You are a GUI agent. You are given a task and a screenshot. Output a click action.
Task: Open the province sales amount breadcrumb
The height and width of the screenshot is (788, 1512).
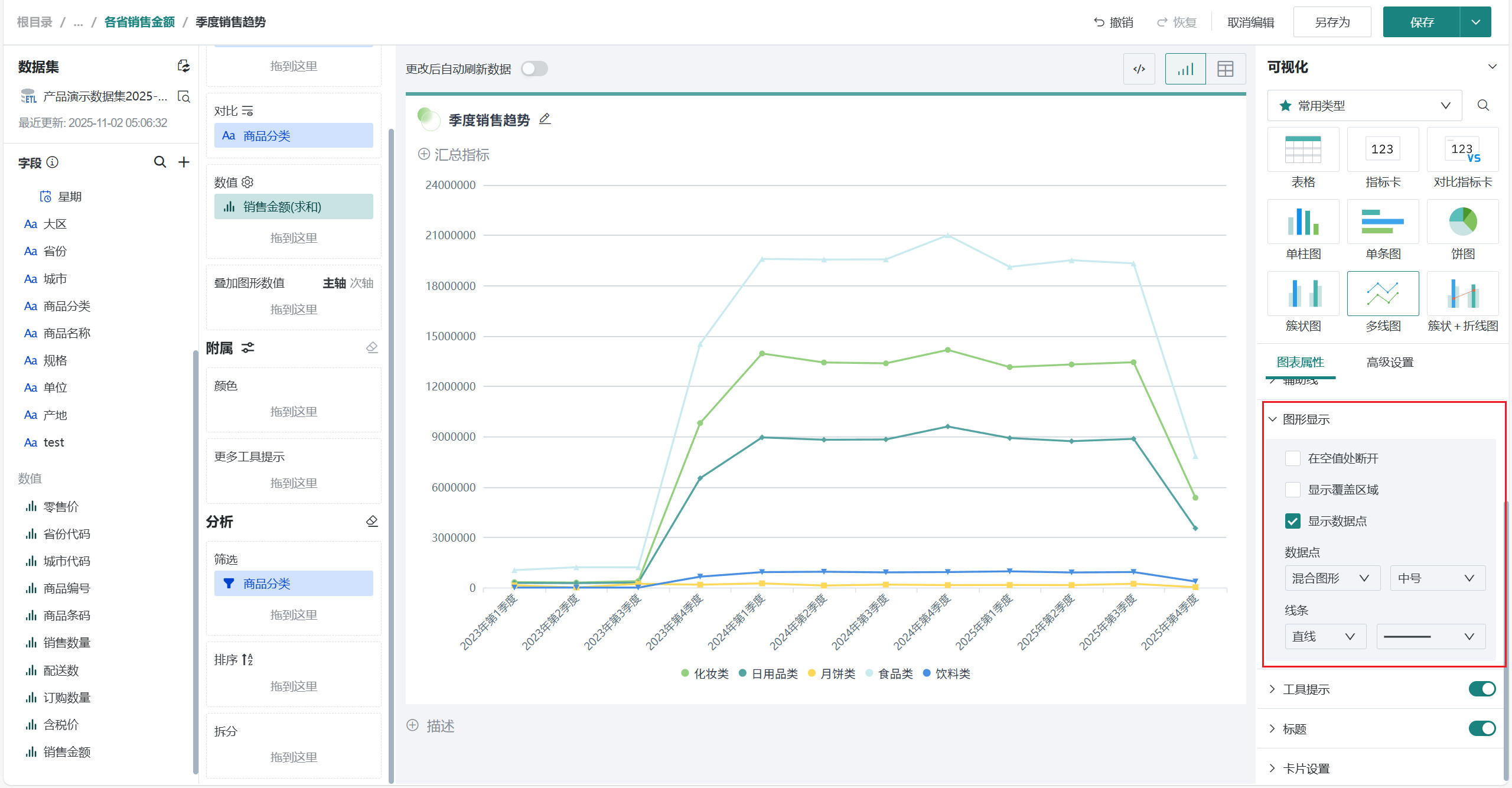click(139, 22)
